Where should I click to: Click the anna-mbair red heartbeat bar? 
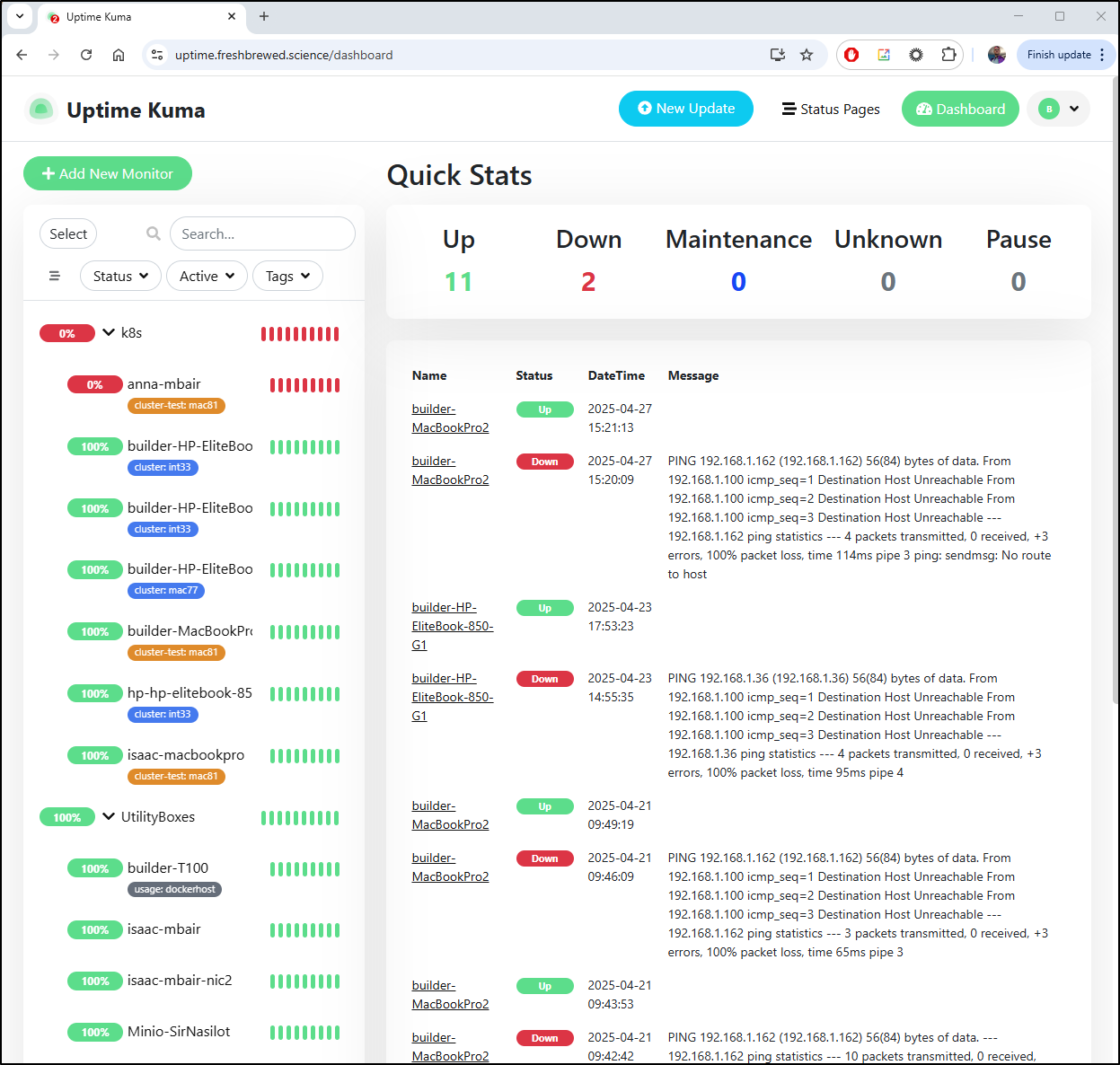tap(304, 385)
